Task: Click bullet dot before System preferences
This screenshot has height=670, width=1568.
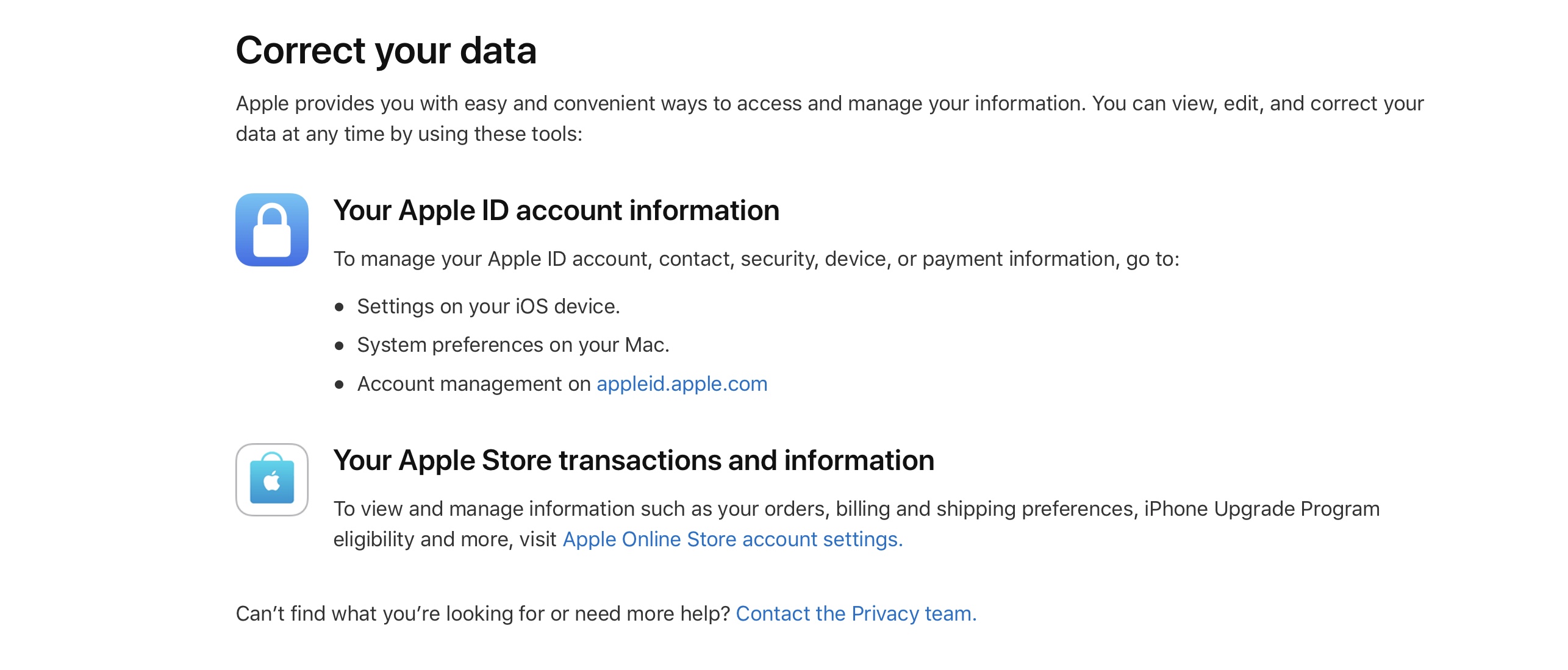Action: coord(339,346)
